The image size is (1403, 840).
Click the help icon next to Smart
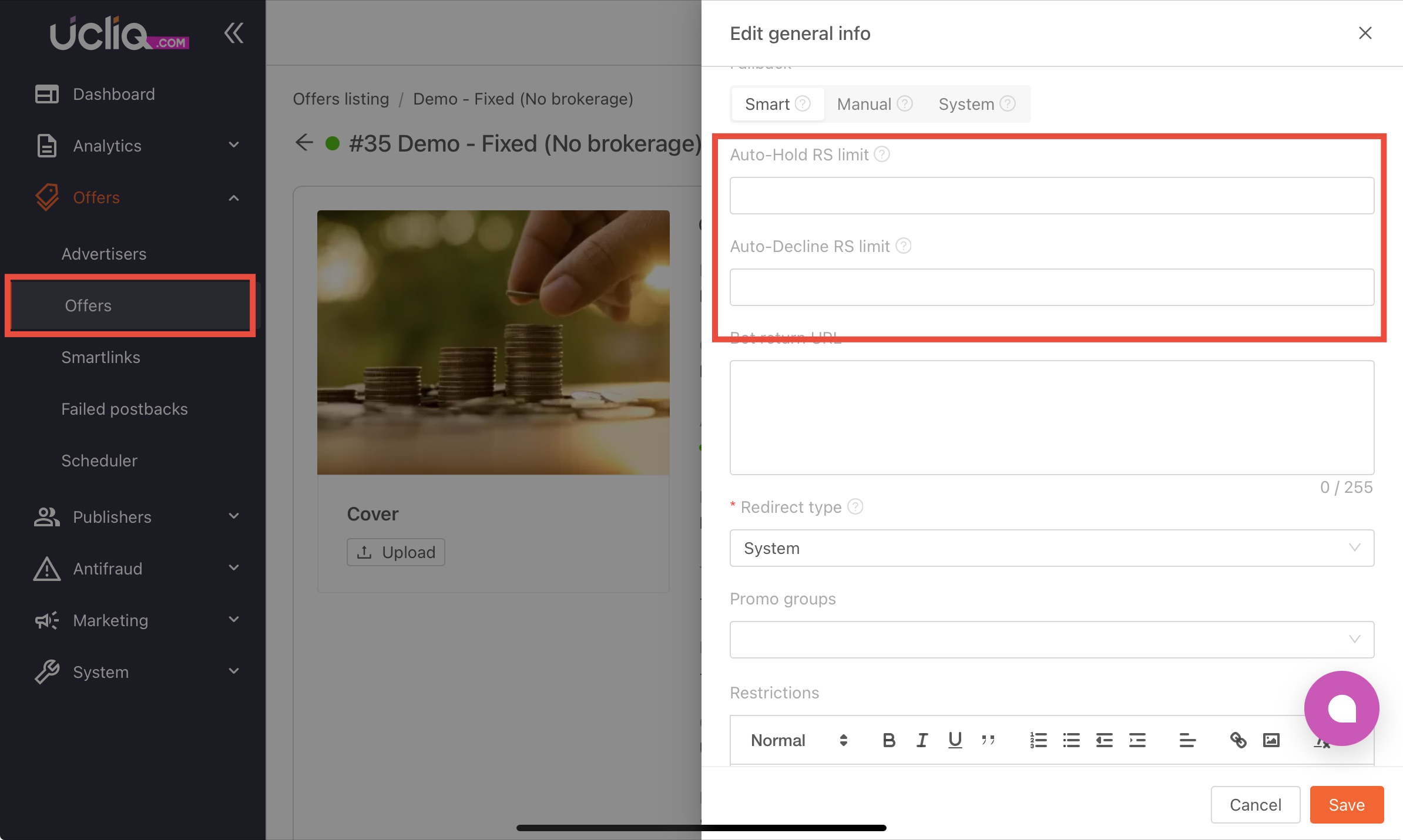coord(803,104)
